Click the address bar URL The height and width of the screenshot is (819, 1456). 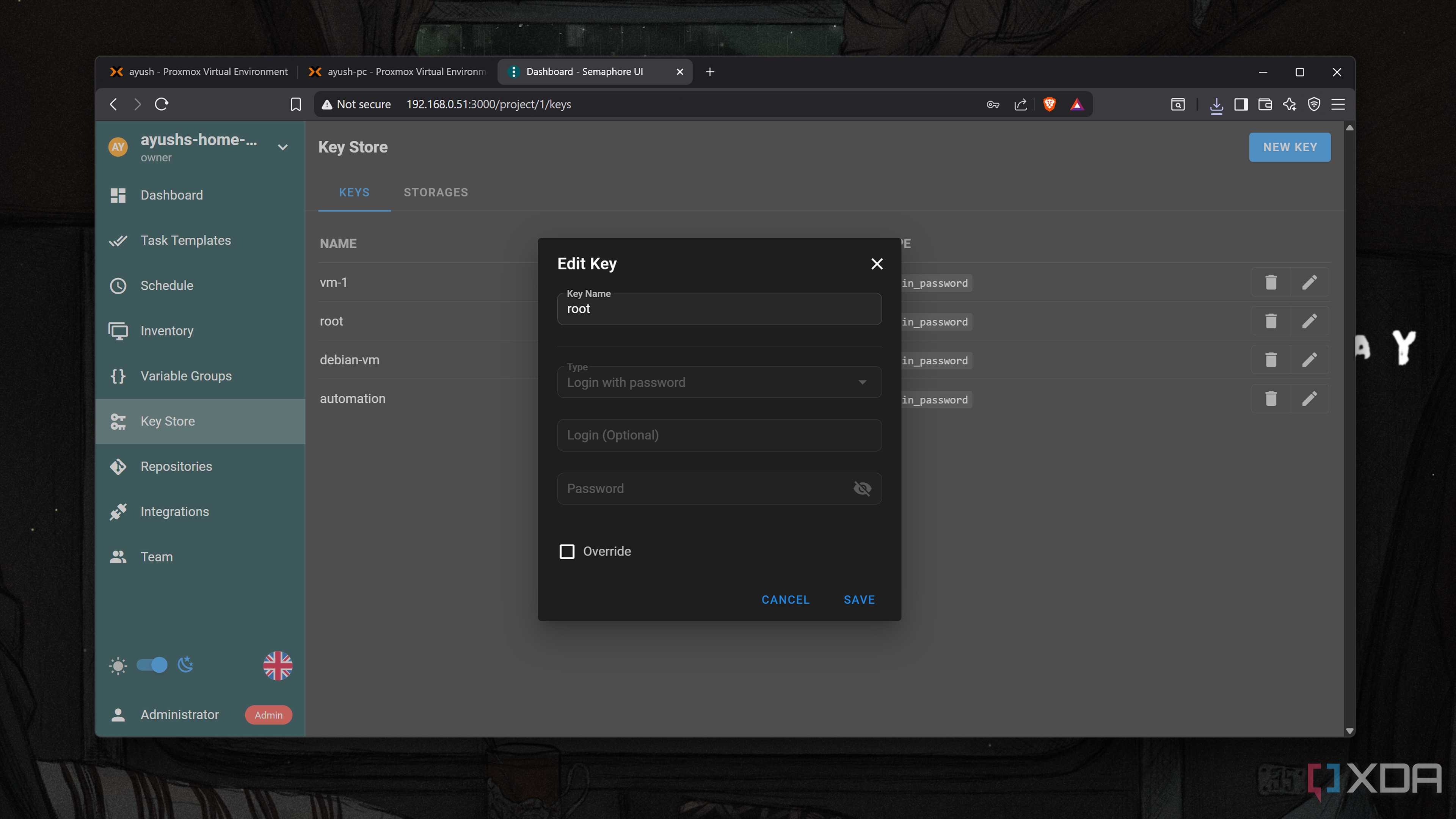click(x=488, y=104)
